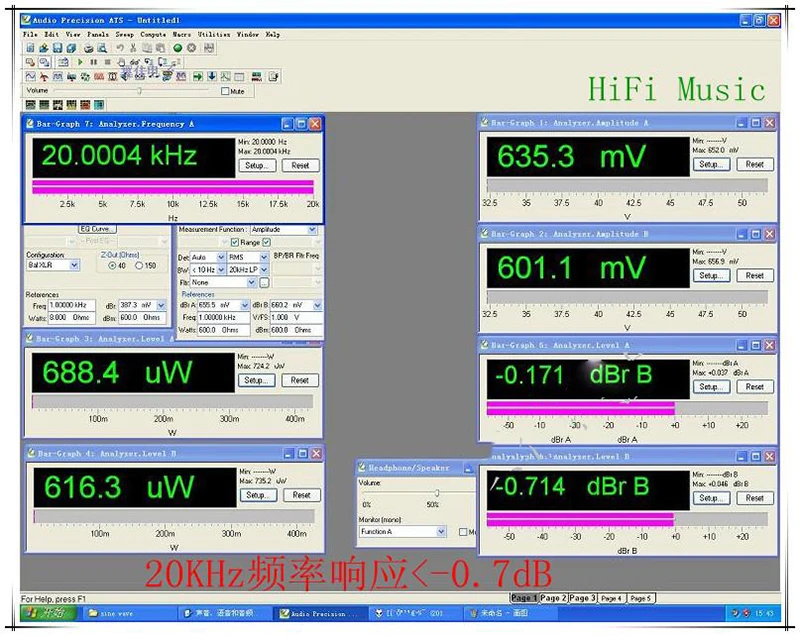Toggle the right Range checkbox
The image size is (800, 636).
pos(266,242)
